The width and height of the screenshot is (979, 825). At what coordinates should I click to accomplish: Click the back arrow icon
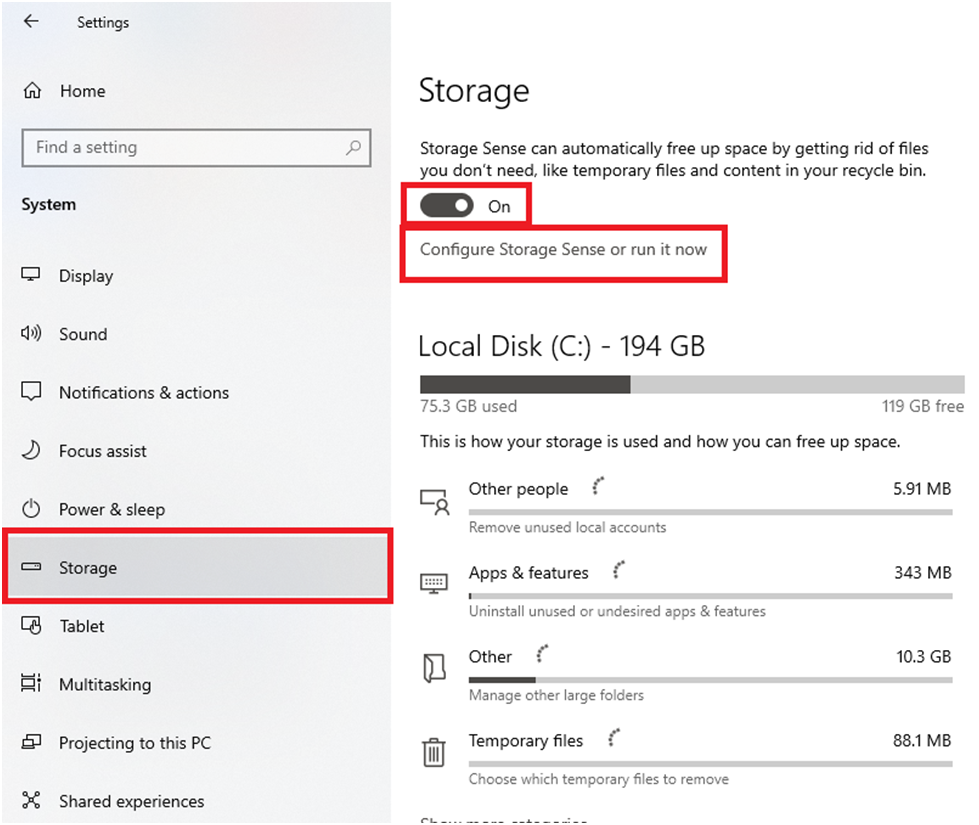coord(31,21)
